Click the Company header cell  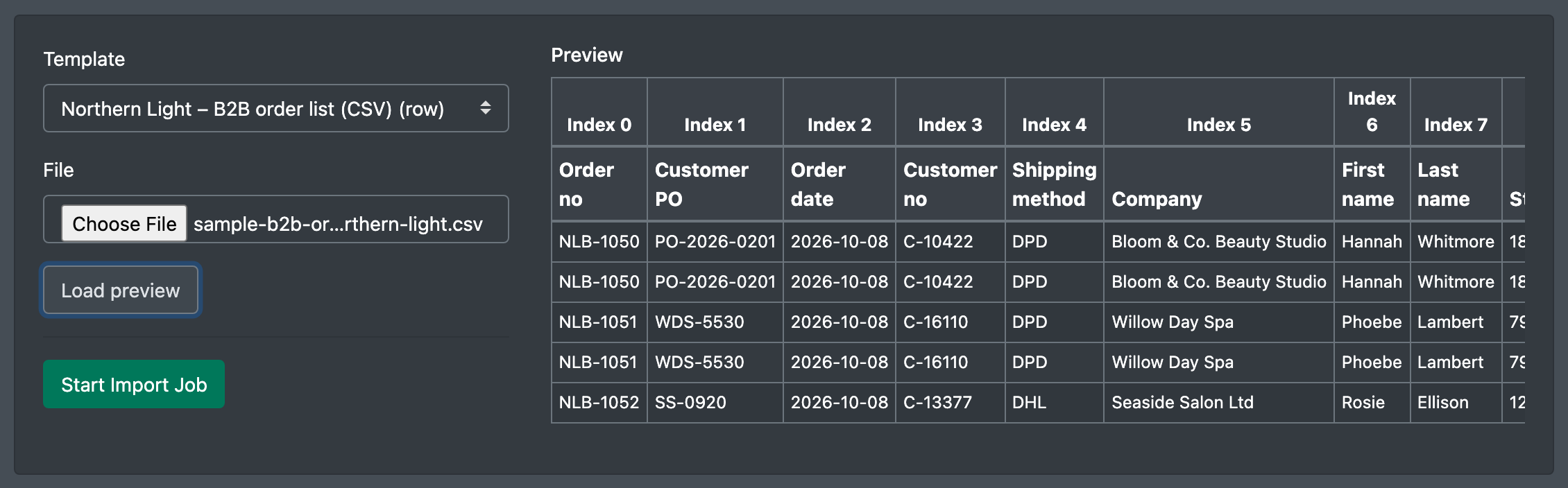pyautogui.click(x=1219, y=184)
